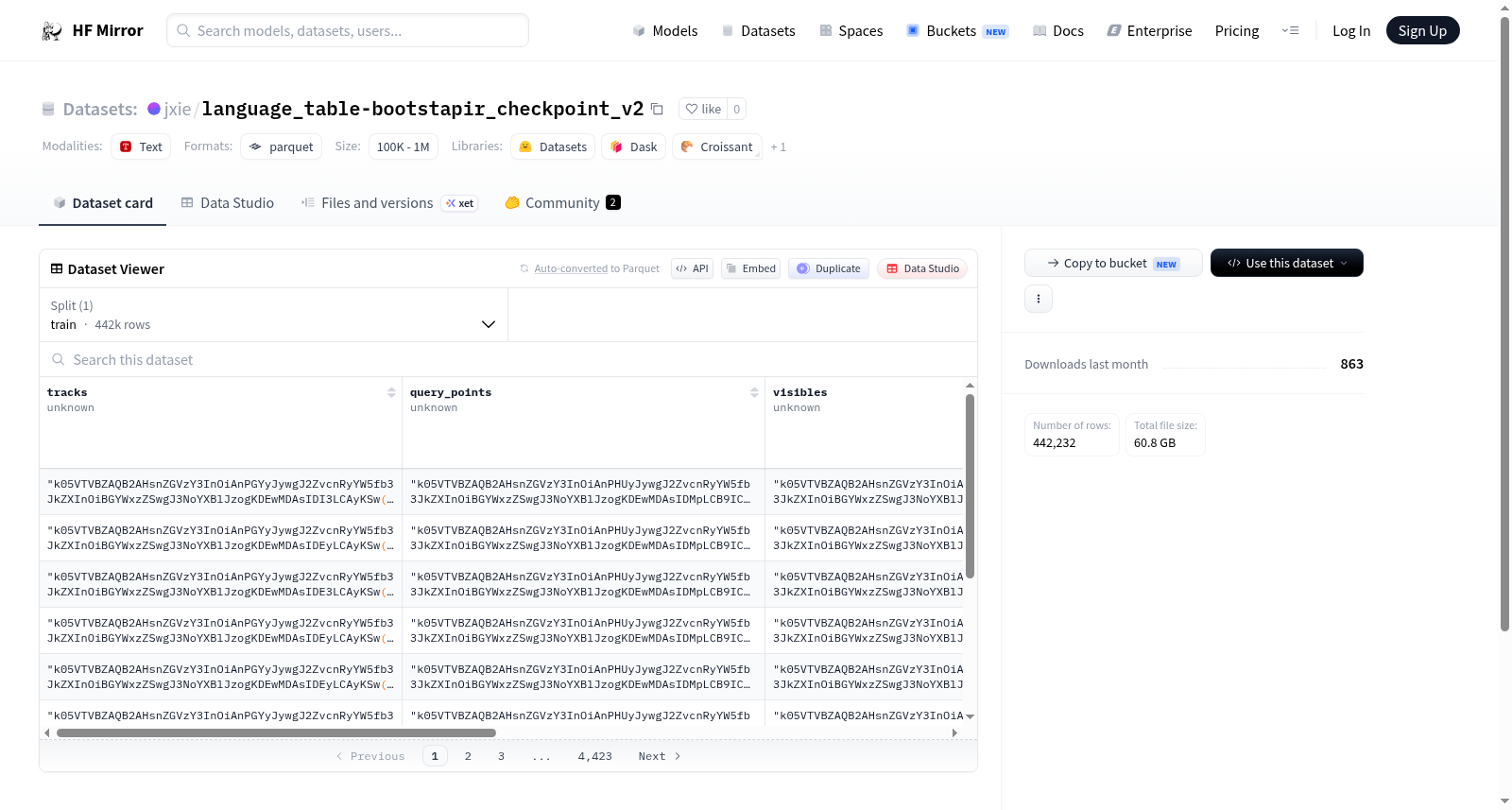Click the page vertical scrollbar
1512x810 pixels.
tap(1504, 323)
